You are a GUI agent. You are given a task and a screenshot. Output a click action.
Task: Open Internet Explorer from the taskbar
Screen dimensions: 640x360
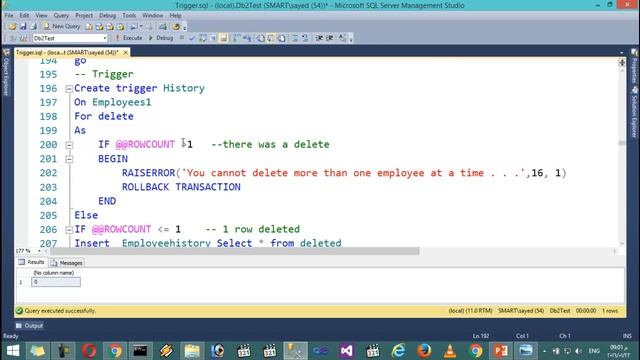[x=398, y=351]
